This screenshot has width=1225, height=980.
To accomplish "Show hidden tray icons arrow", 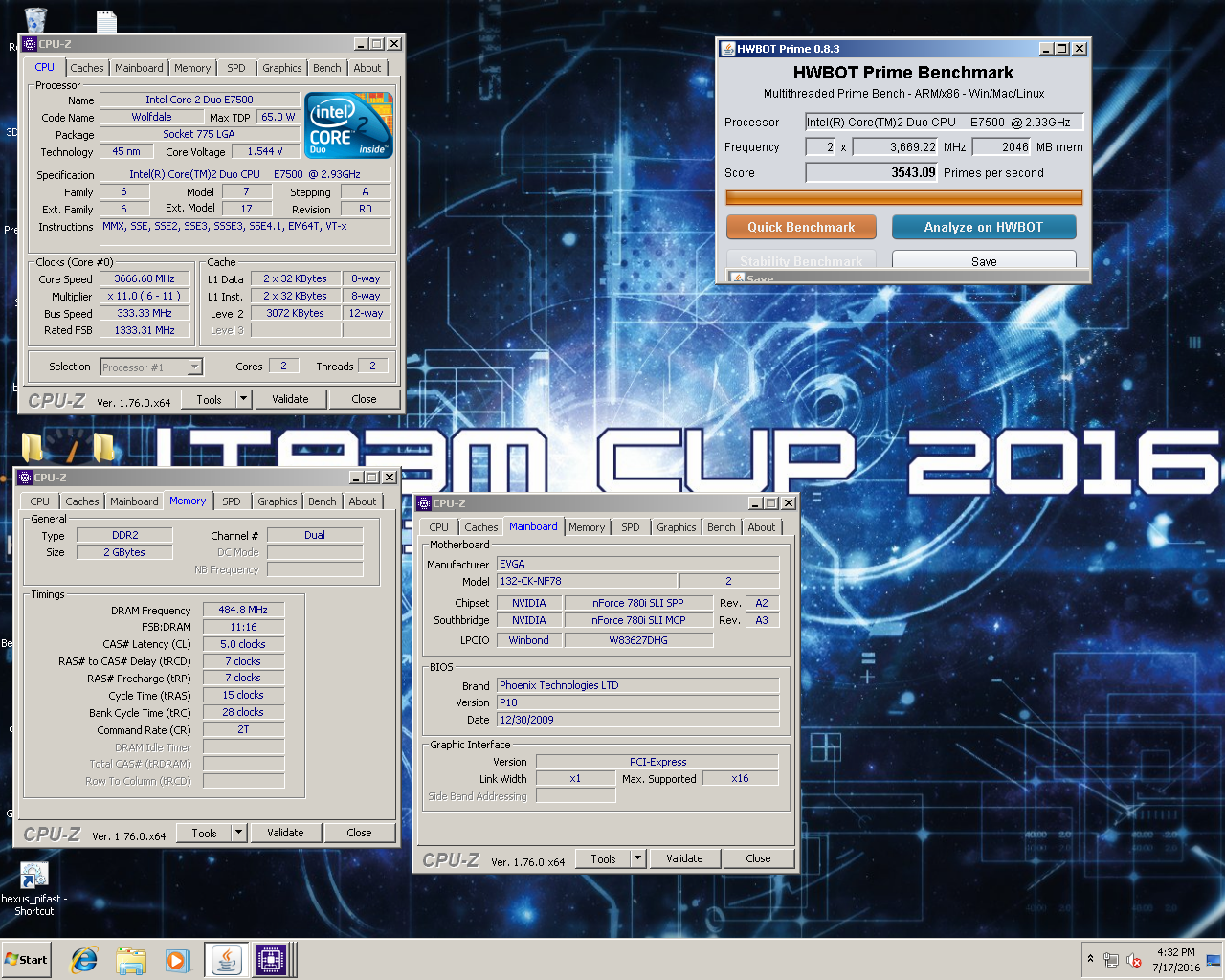I will (1090, 959).
